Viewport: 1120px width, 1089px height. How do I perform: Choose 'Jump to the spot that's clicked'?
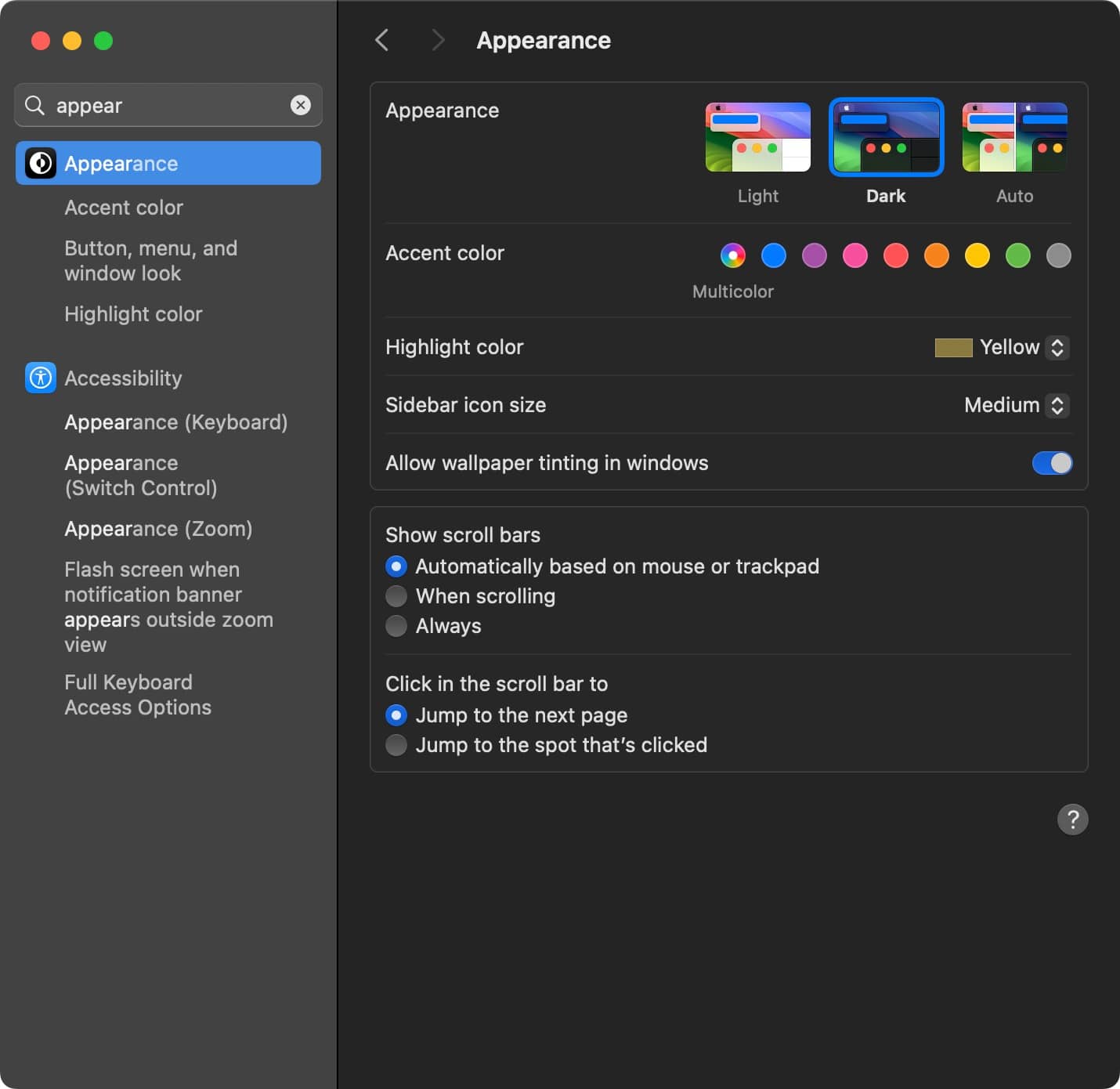pyautogui.click(x=396, y=745)
